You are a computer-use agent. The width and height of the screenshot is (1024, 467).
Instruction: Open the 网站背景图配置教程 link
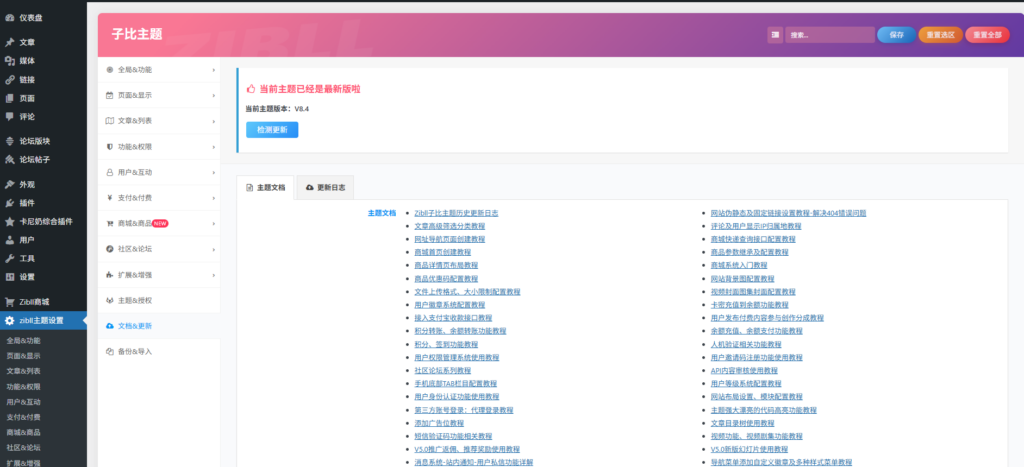coord(743,279)
